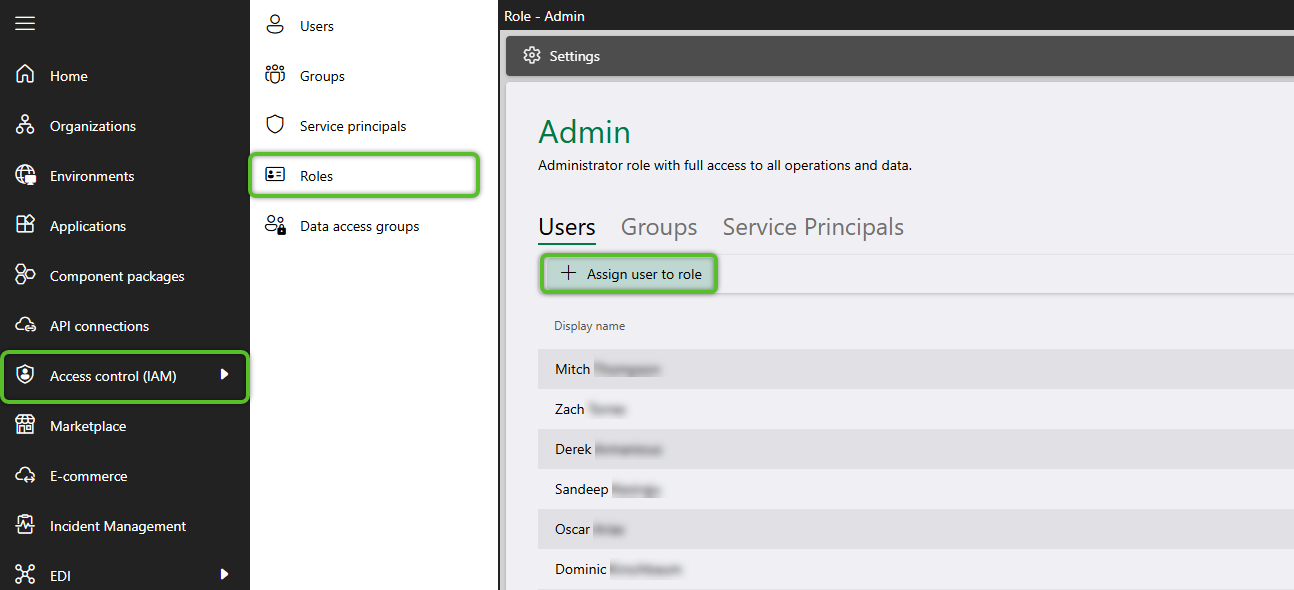Open Data access groups menu item
1294x590 pixels.
(x=359, y=226)
